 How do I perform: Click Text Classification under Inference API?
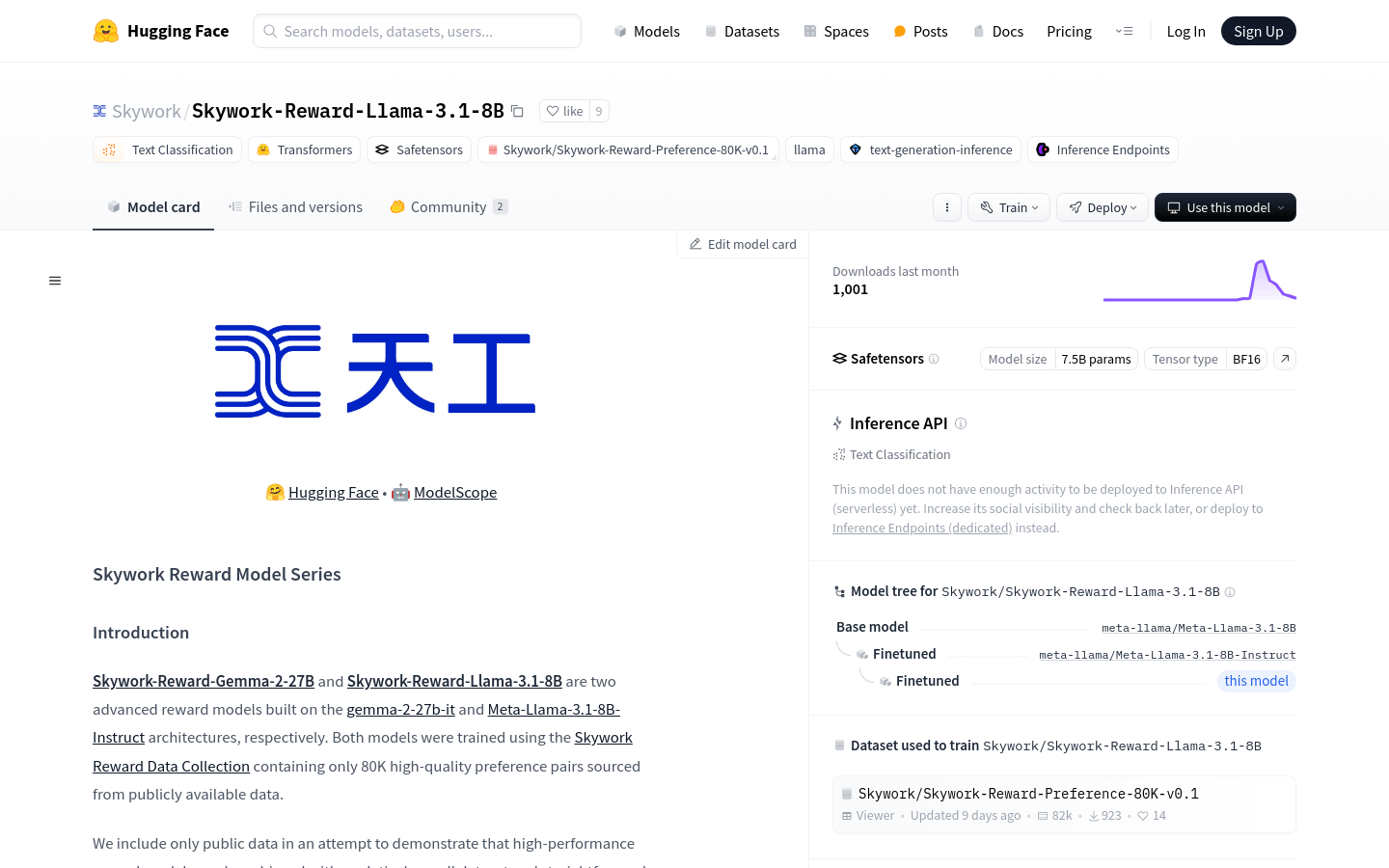(x=891, y=454)
